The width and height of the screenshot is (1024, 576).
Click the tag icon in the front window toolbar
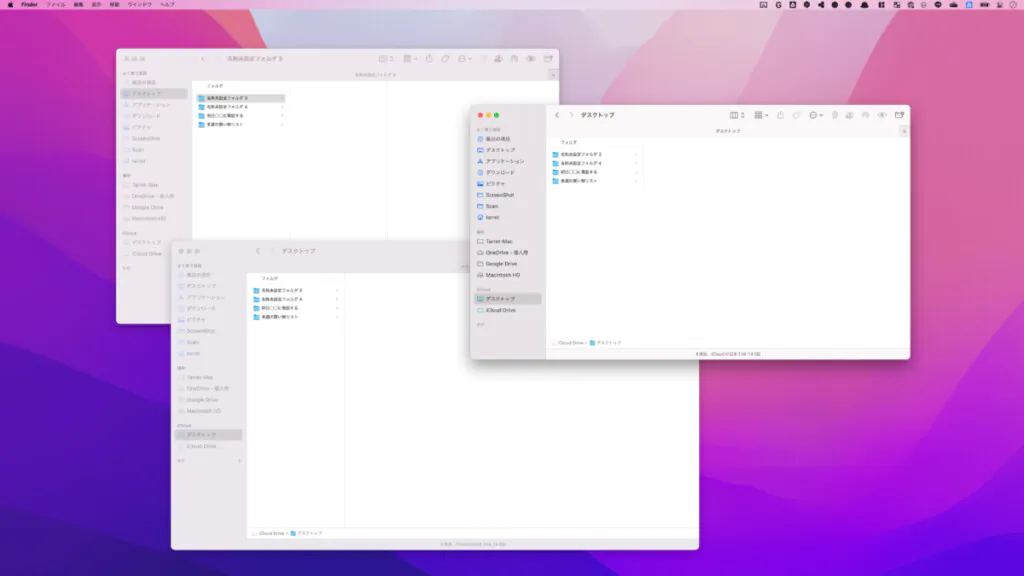click(796, 115)
